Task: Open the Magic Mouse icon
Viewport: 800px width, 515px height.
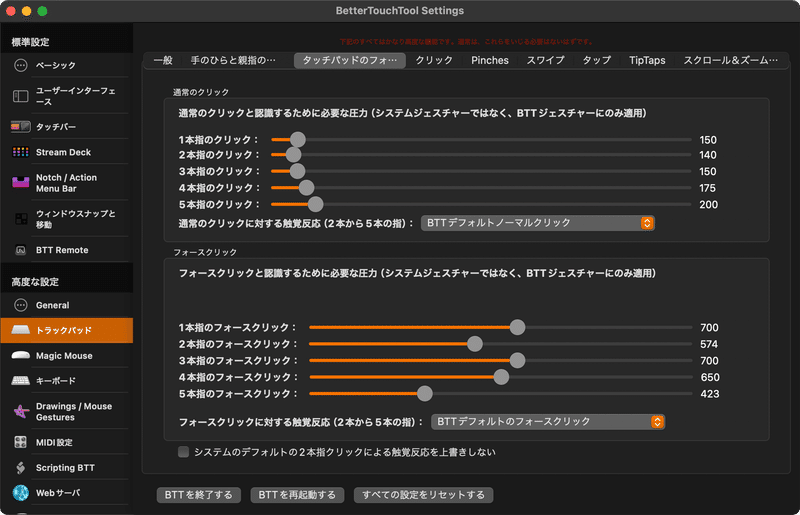Action: click(20, 355)
